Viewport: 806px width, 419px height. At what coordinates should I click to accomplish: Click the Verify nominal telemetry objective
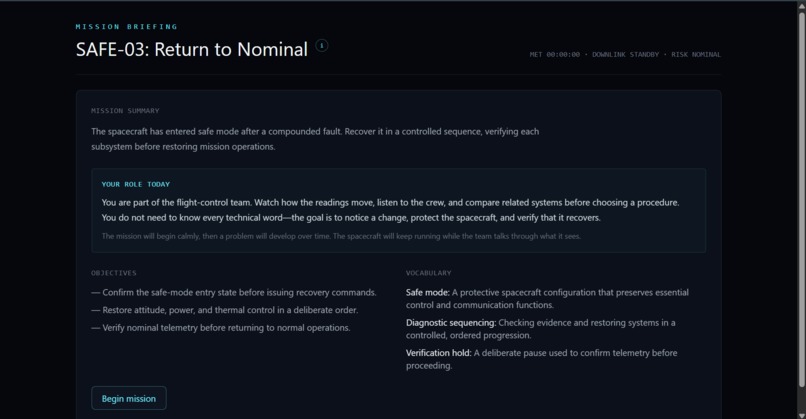(x=221, y=327)
